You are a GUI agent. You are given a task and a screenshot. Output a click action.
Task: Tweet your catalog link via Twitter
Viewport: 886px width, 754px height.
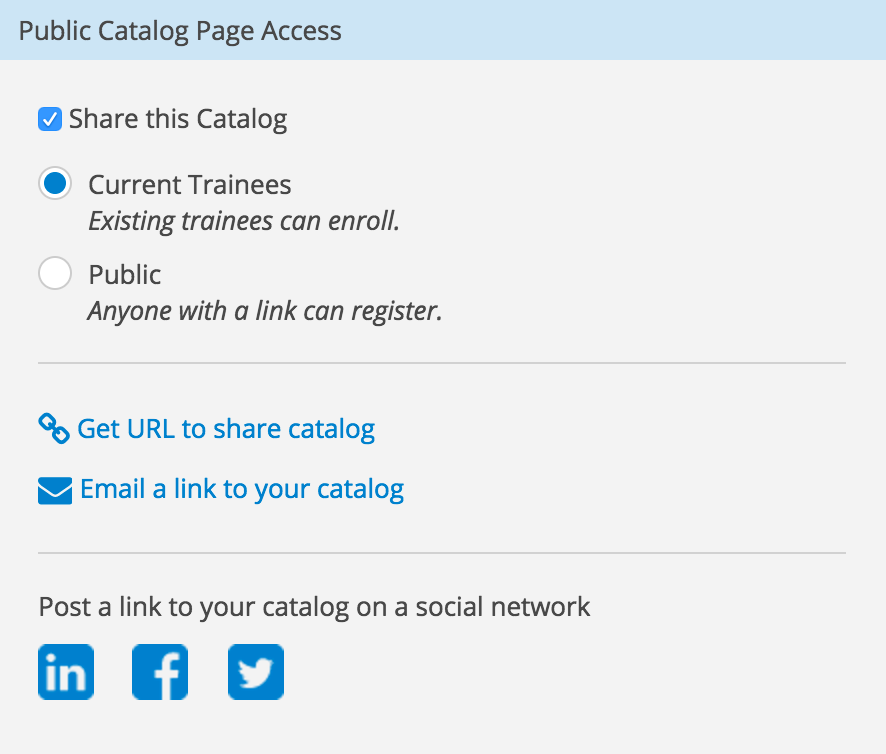(x=255, y=671)
